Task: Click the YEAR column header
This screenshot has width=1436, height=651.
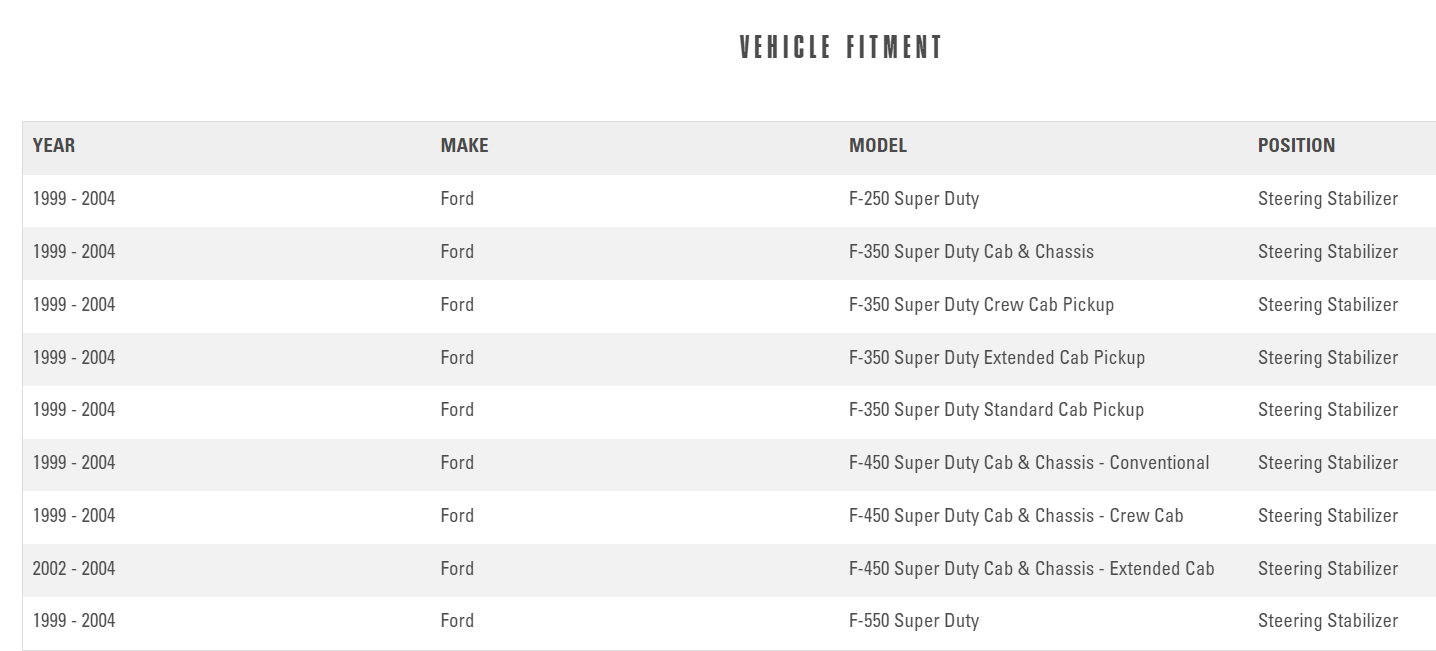Action: click(54, 146)
